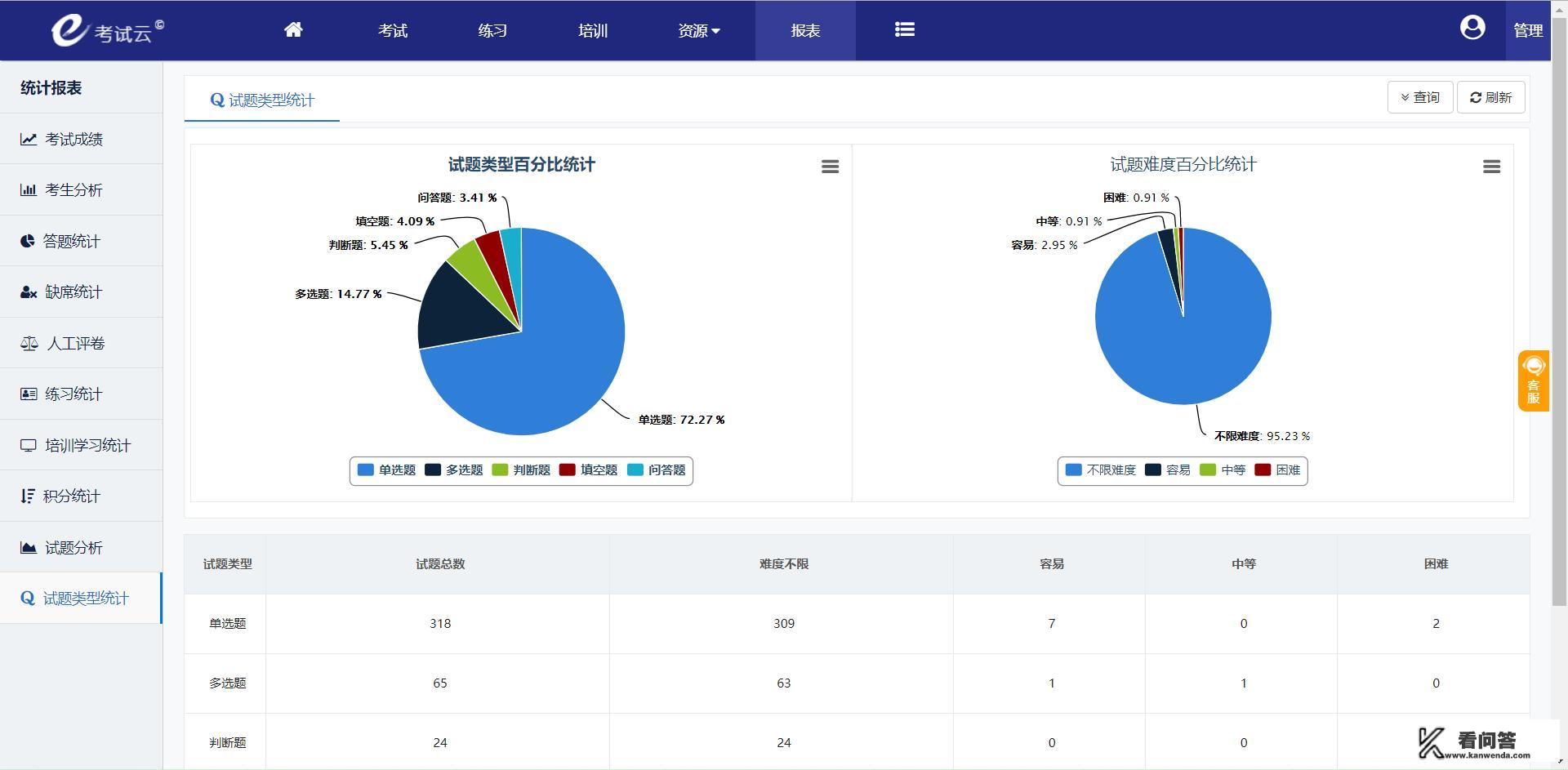
Task: Open 考试成绩 sidebar report
Action: 81,139
